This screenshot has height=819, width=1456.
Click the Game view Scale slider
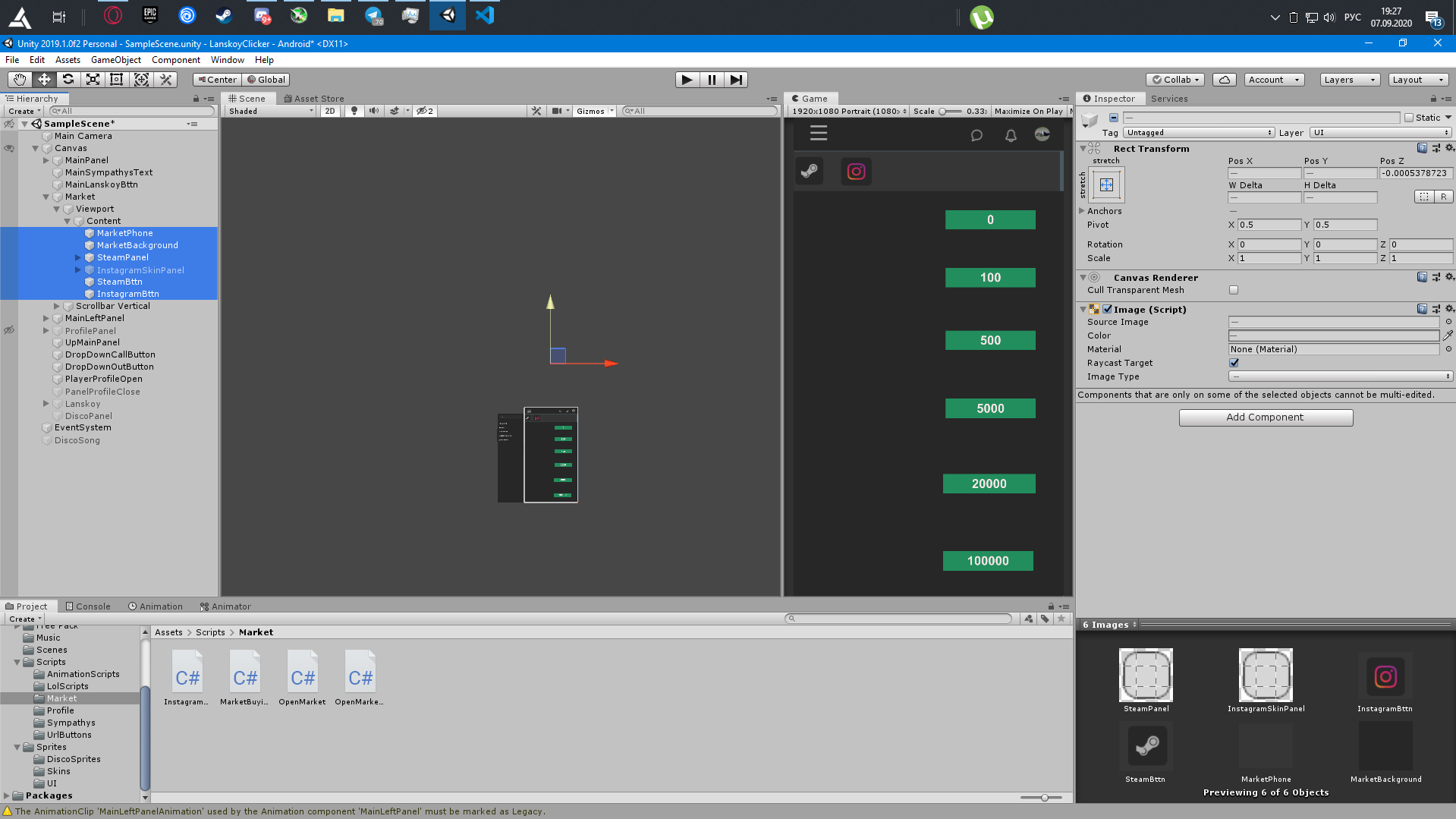[x=950, y=111]
